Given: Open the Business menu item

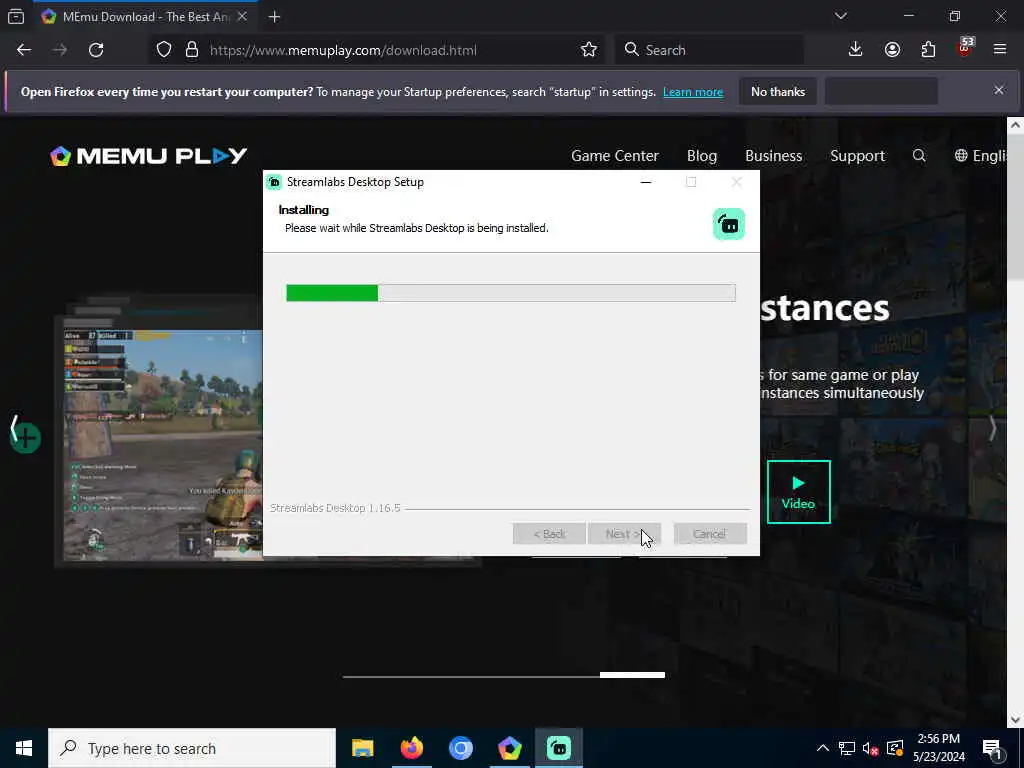Looking at the screenshot, I should coord(773,156).
